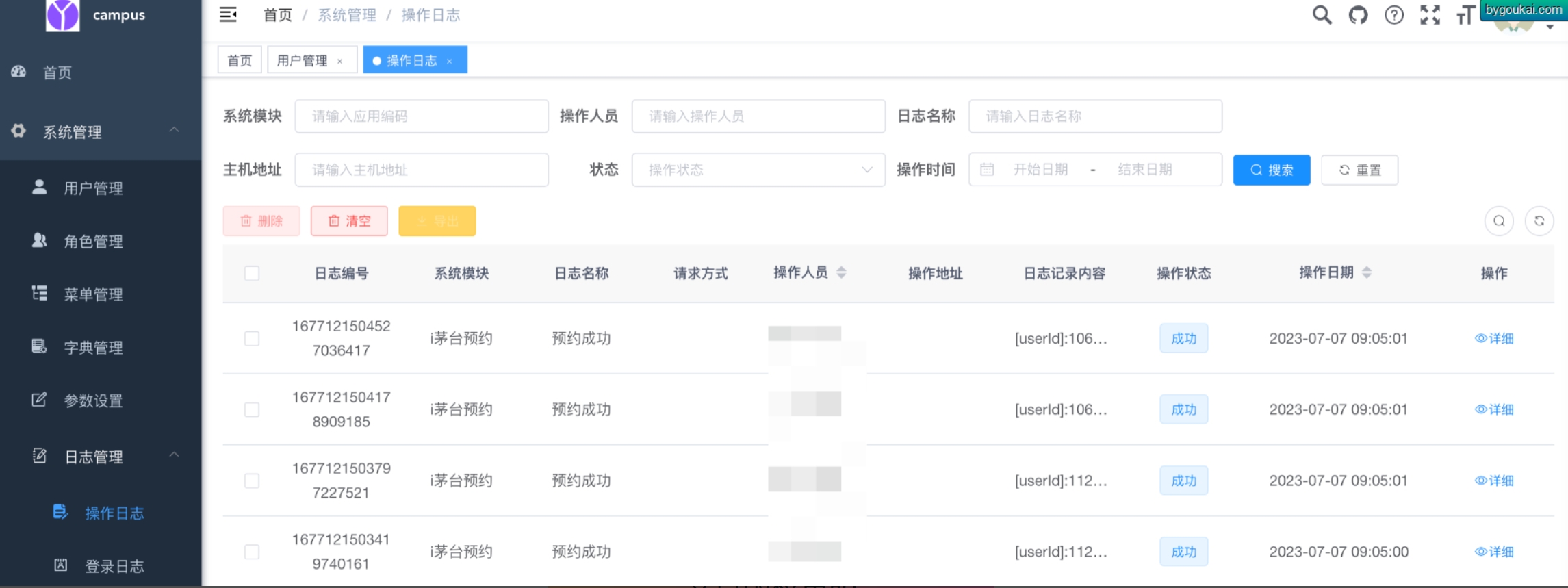This screenshot has width=1568, height=588.
Task: Check row 1677121503797227521 checkbox
Action: (x=252, y=481)
